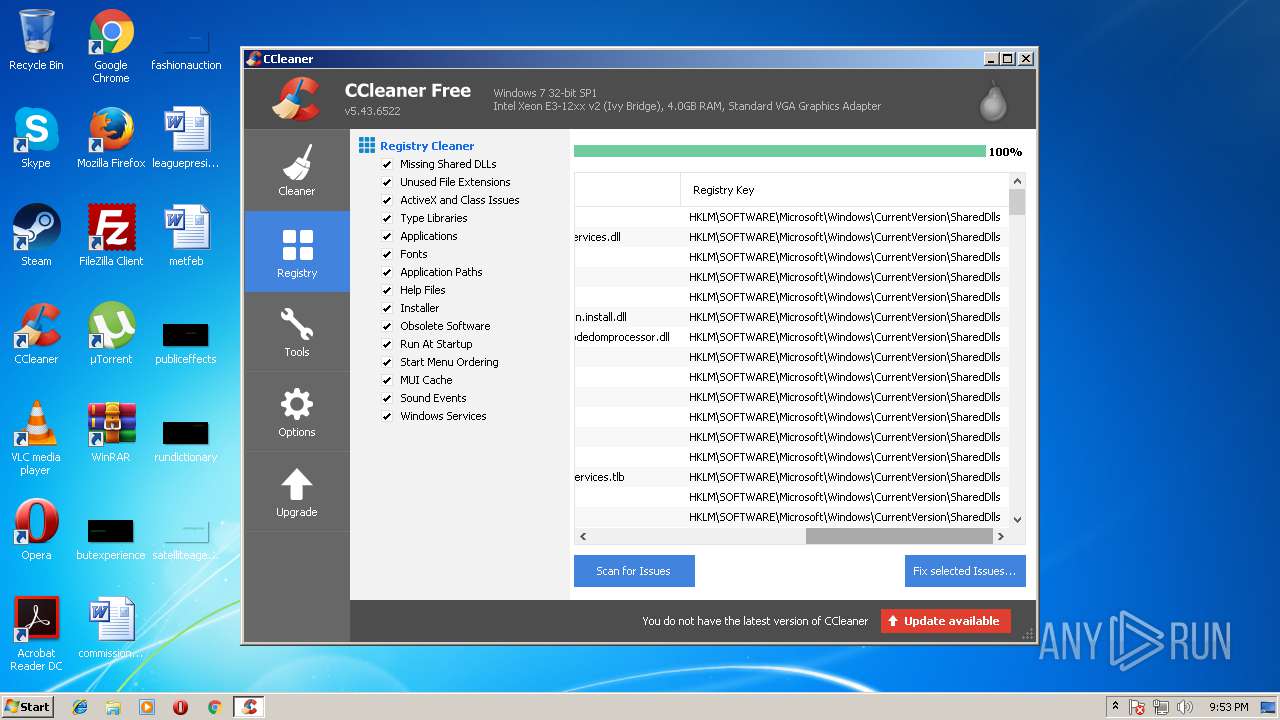Click the Update available button

946,621
